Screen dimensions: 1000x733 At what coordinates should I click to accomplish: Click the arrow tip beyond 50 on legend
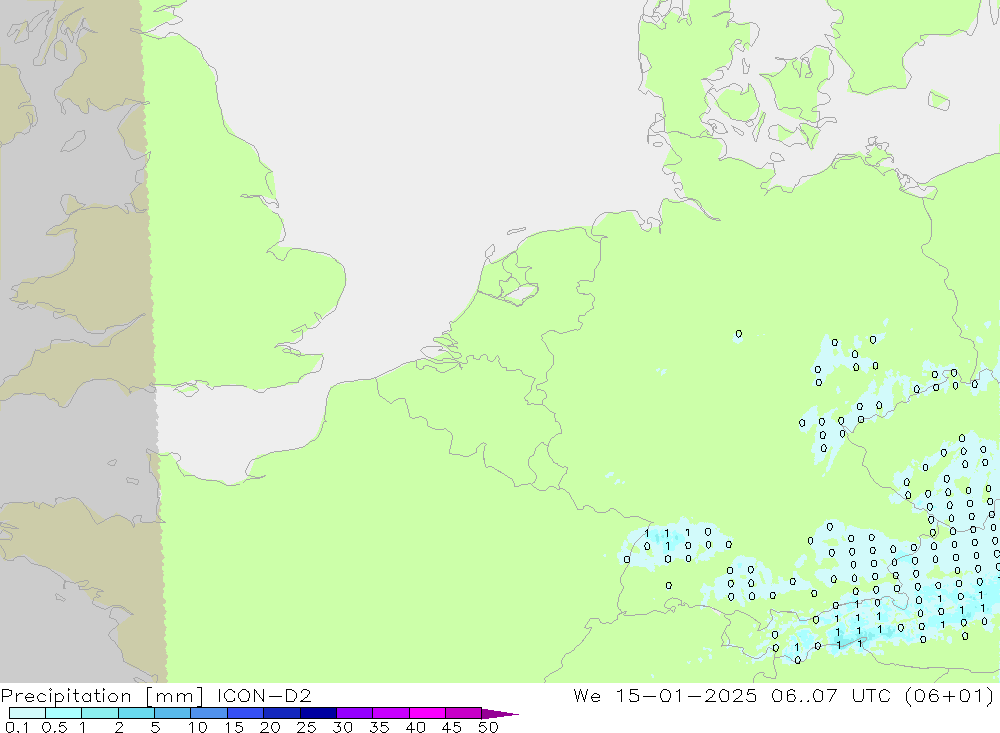coord(500,713)
